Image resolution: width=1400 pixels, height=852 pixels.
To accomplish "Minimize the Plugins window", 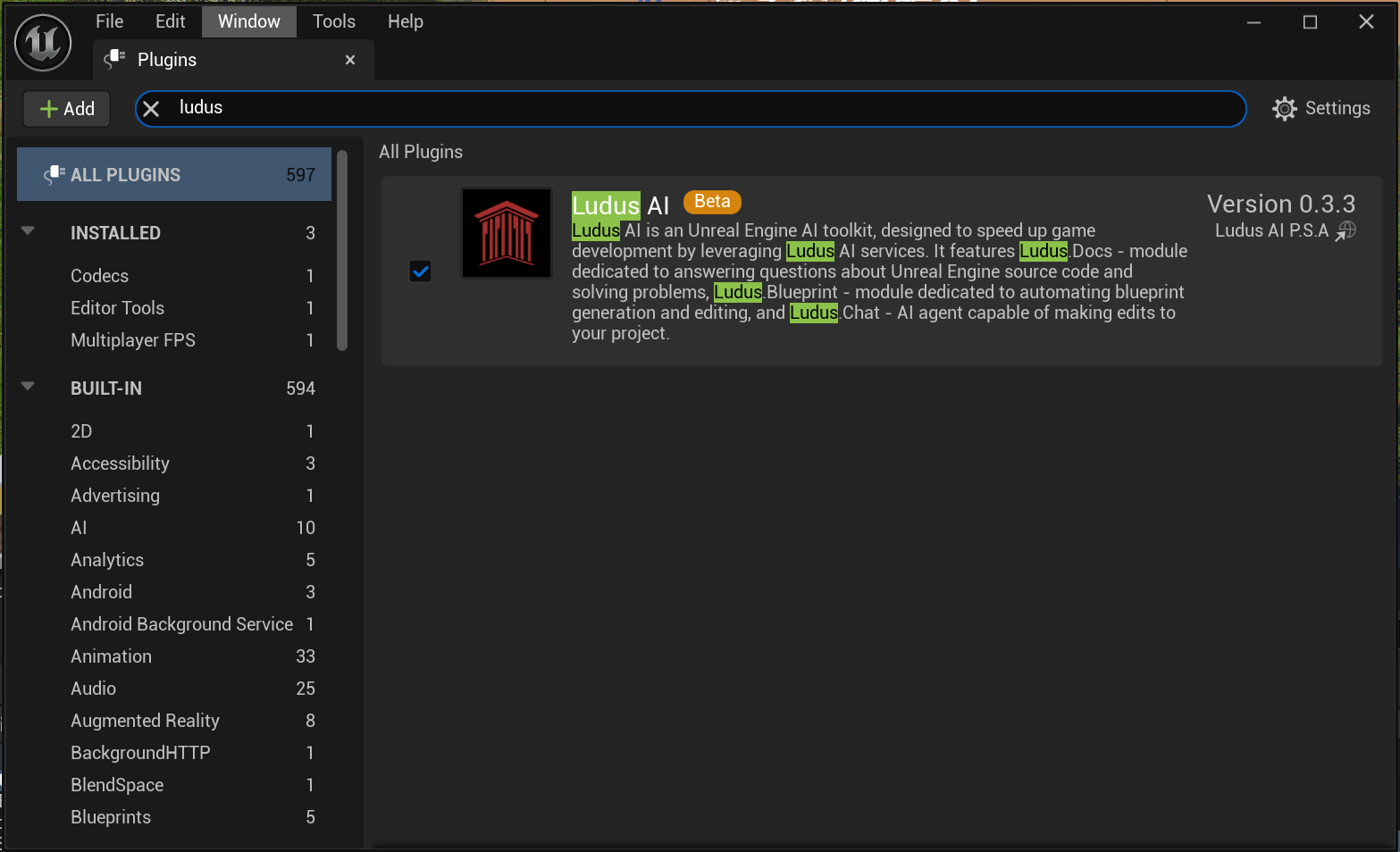I will point(1253,22).
